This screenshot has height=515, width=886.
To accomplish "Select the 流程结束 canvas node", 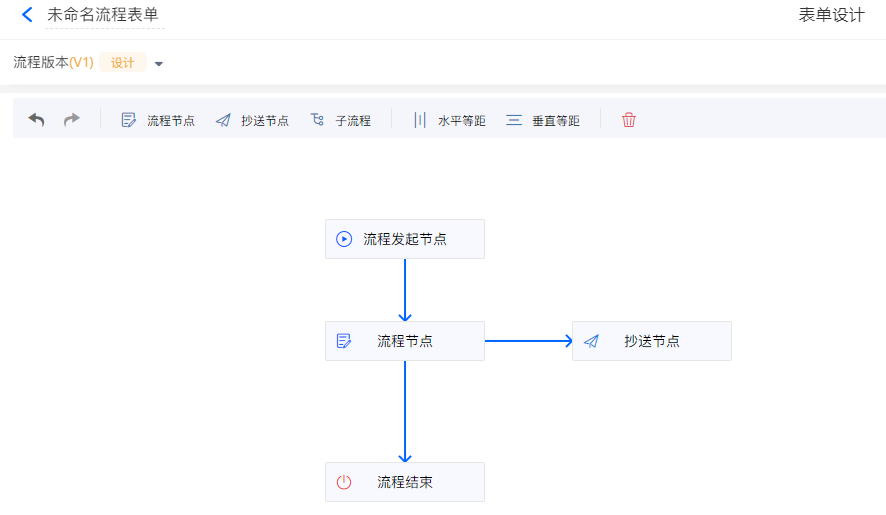I will tap(405, 482).
